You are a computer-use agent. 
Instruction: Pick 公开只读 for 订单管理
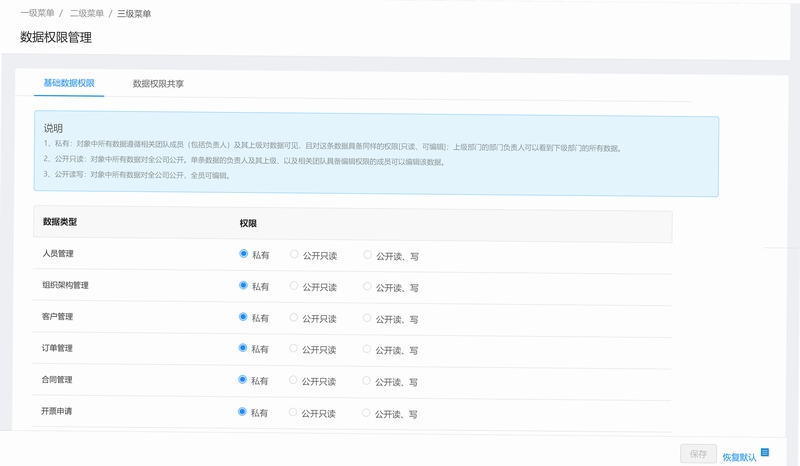pyautogui.click(x=293, y=348)
